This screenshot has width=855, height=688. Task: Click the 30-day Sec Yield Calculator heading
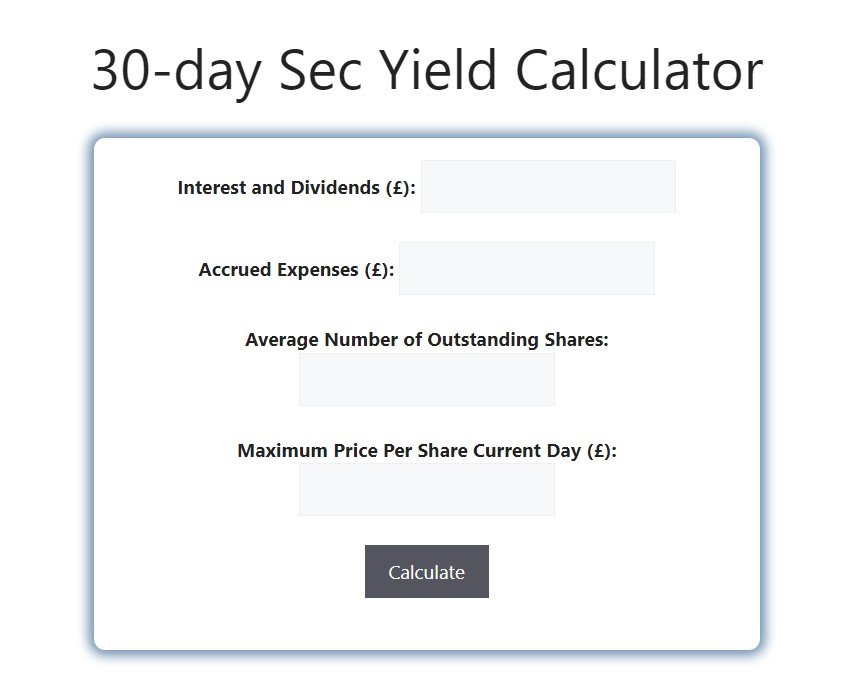point(427,70)
